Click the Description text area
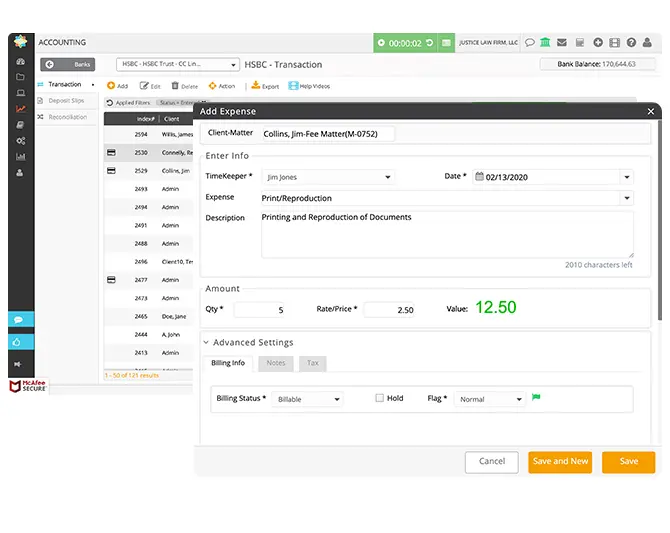The width and height of the screenshot is (670, 533). pos(447,235)
